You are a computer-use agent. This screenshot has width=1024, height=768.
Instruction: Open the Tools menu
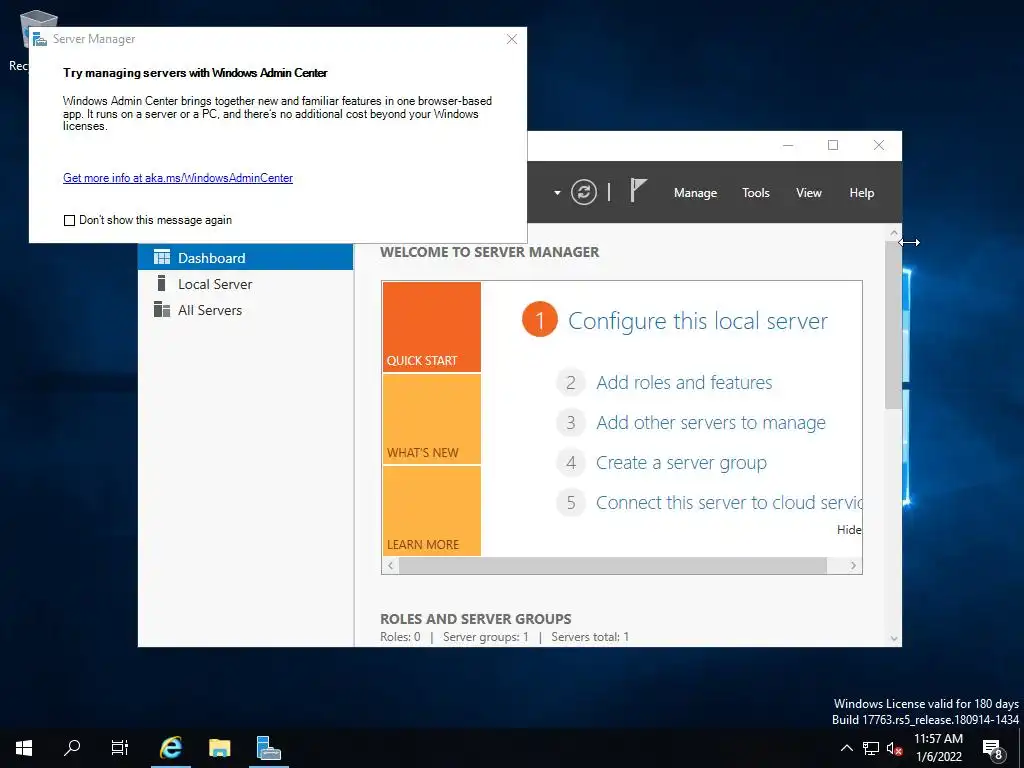point(756,193)
